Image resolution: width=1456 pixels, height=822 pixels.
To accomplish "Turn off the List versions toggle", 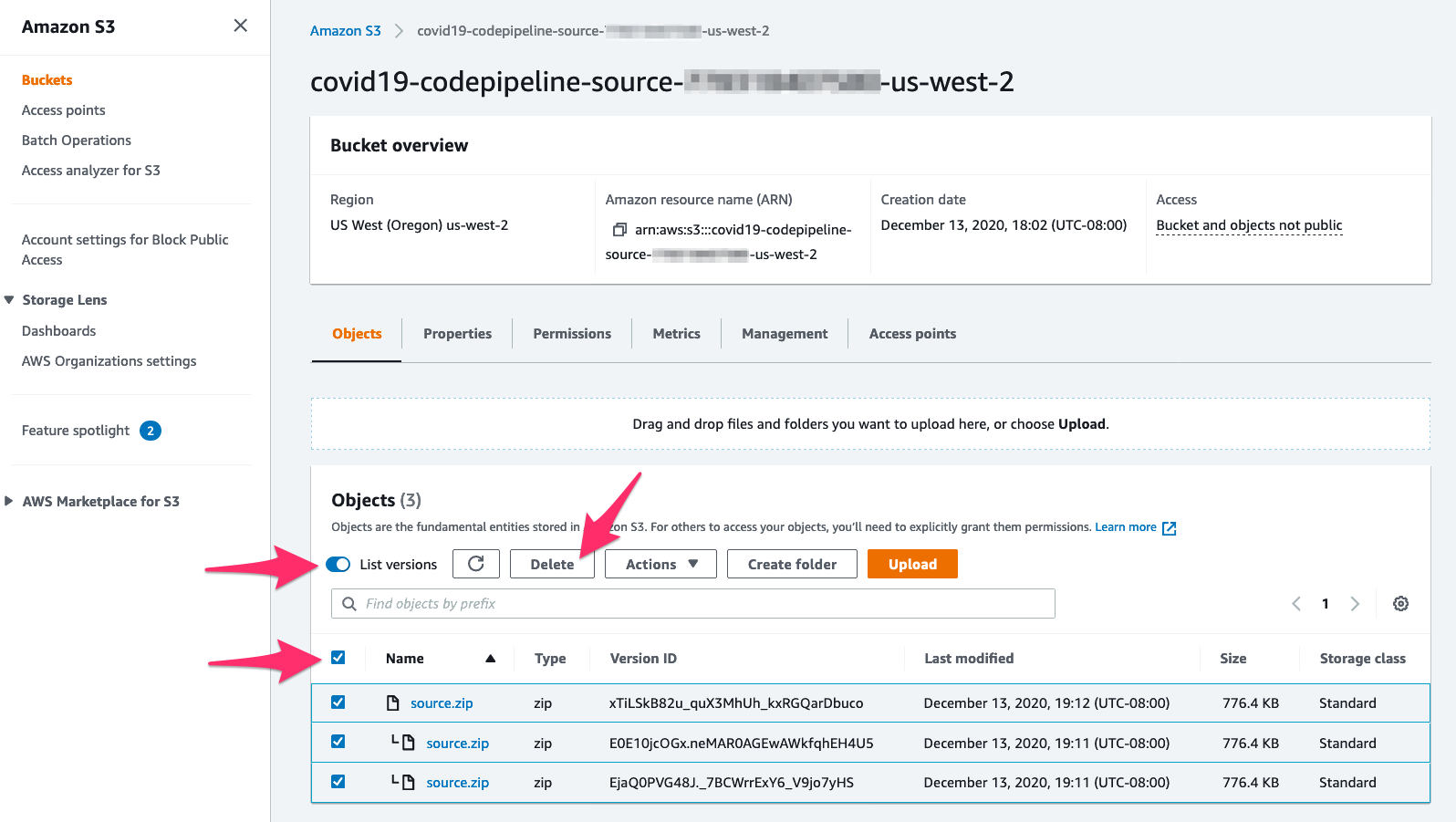I will click(338, 565).
